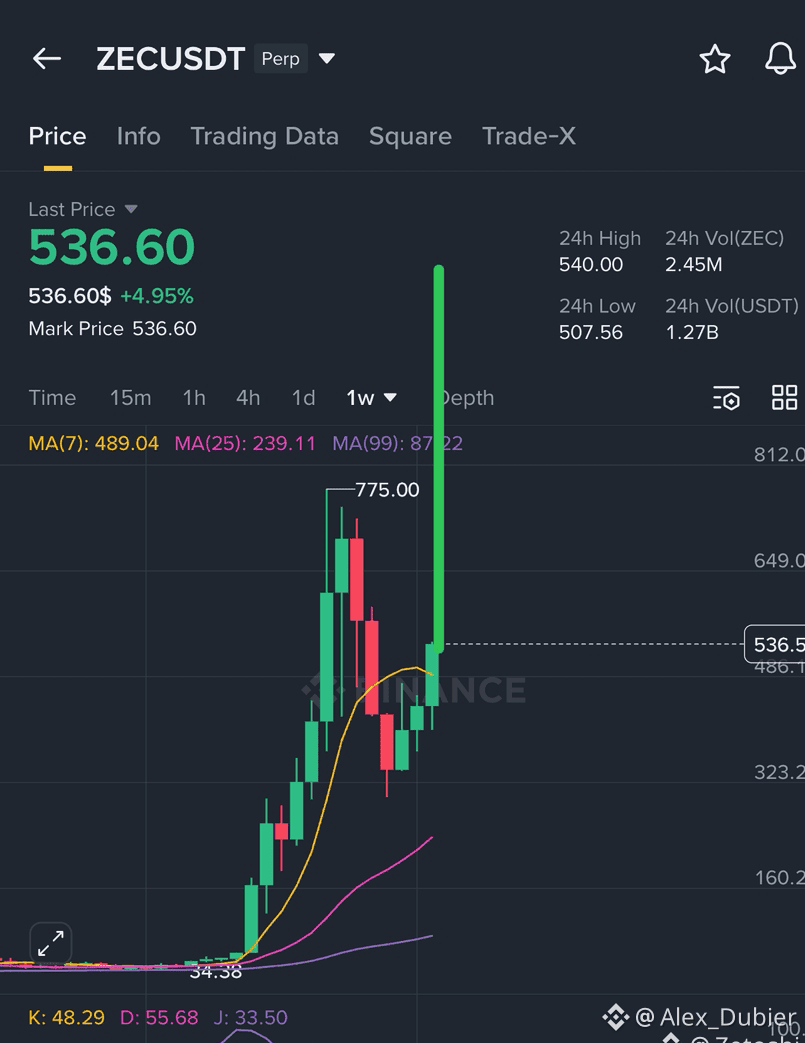Select the 4h interval
This screenshot has width=805, height=1043.
[x=248, y=398]
